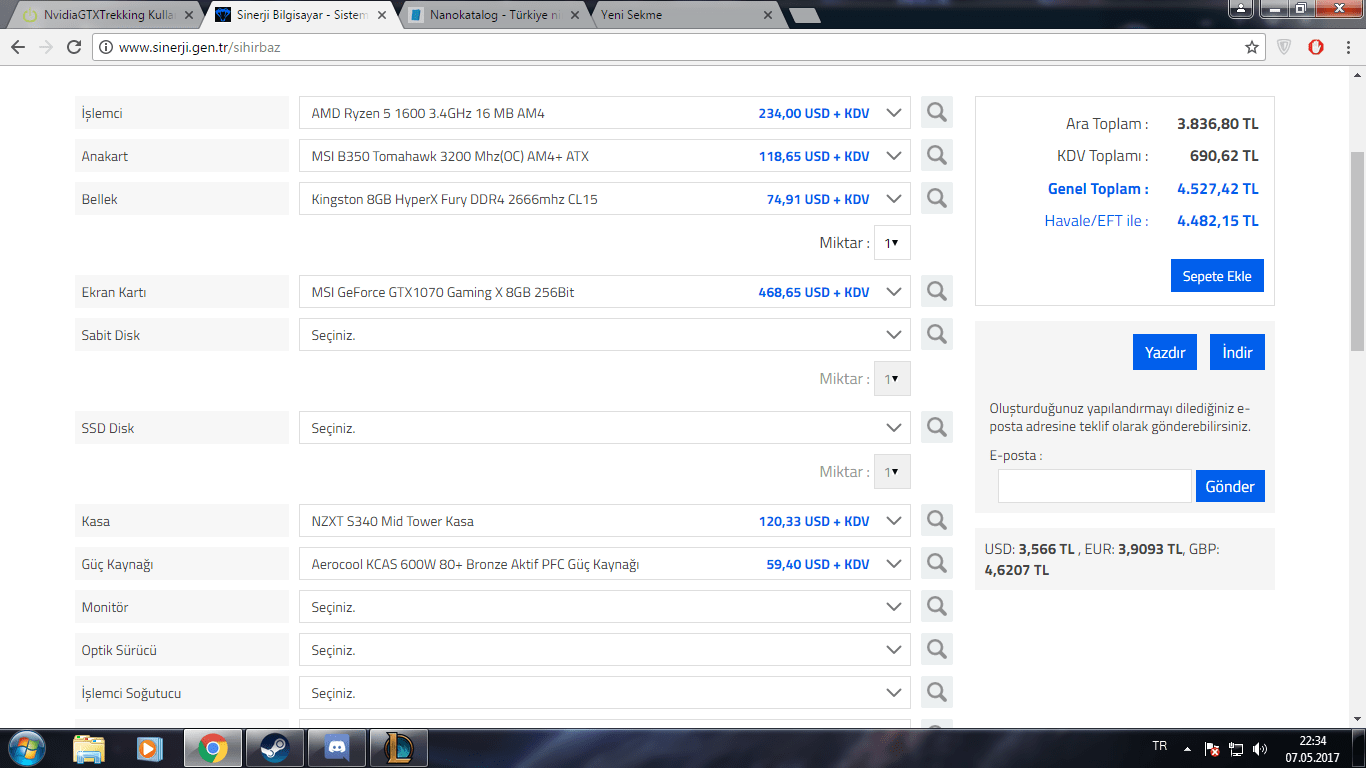Send the quote with the Gönder button
1366x768 pixels.
[1230, 486]
